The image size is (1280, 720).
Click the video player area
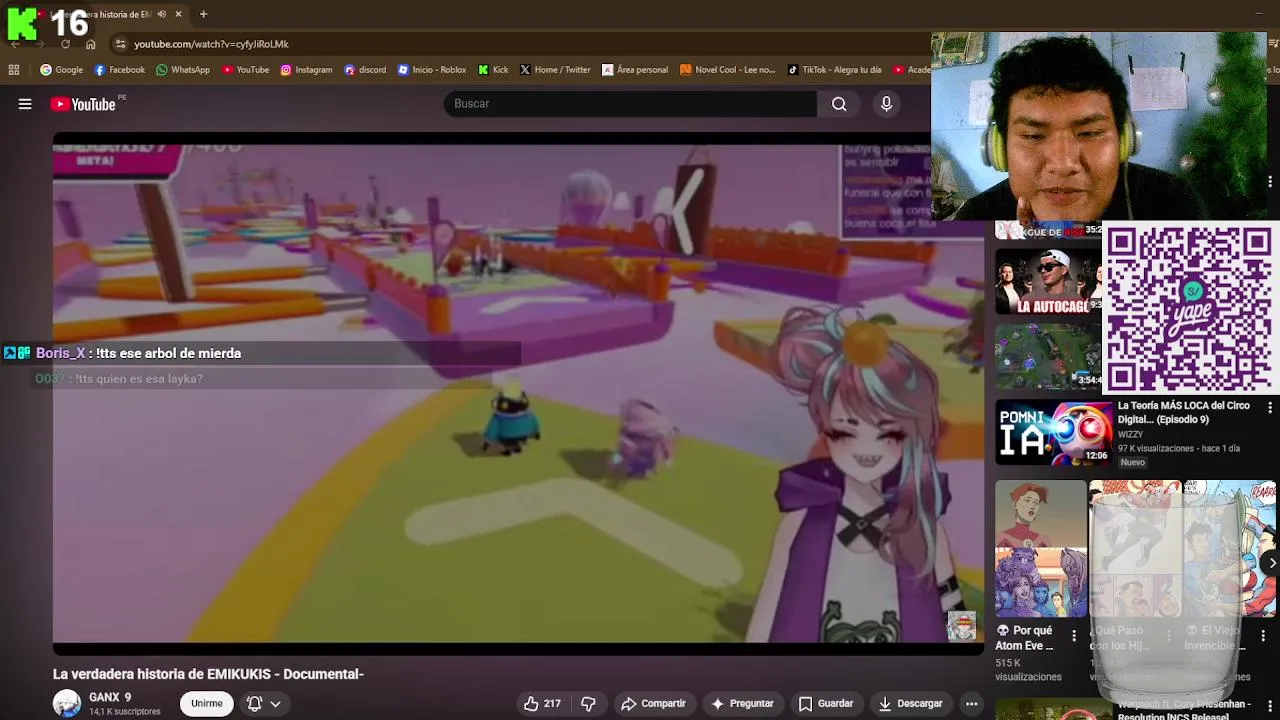[518, 394]
